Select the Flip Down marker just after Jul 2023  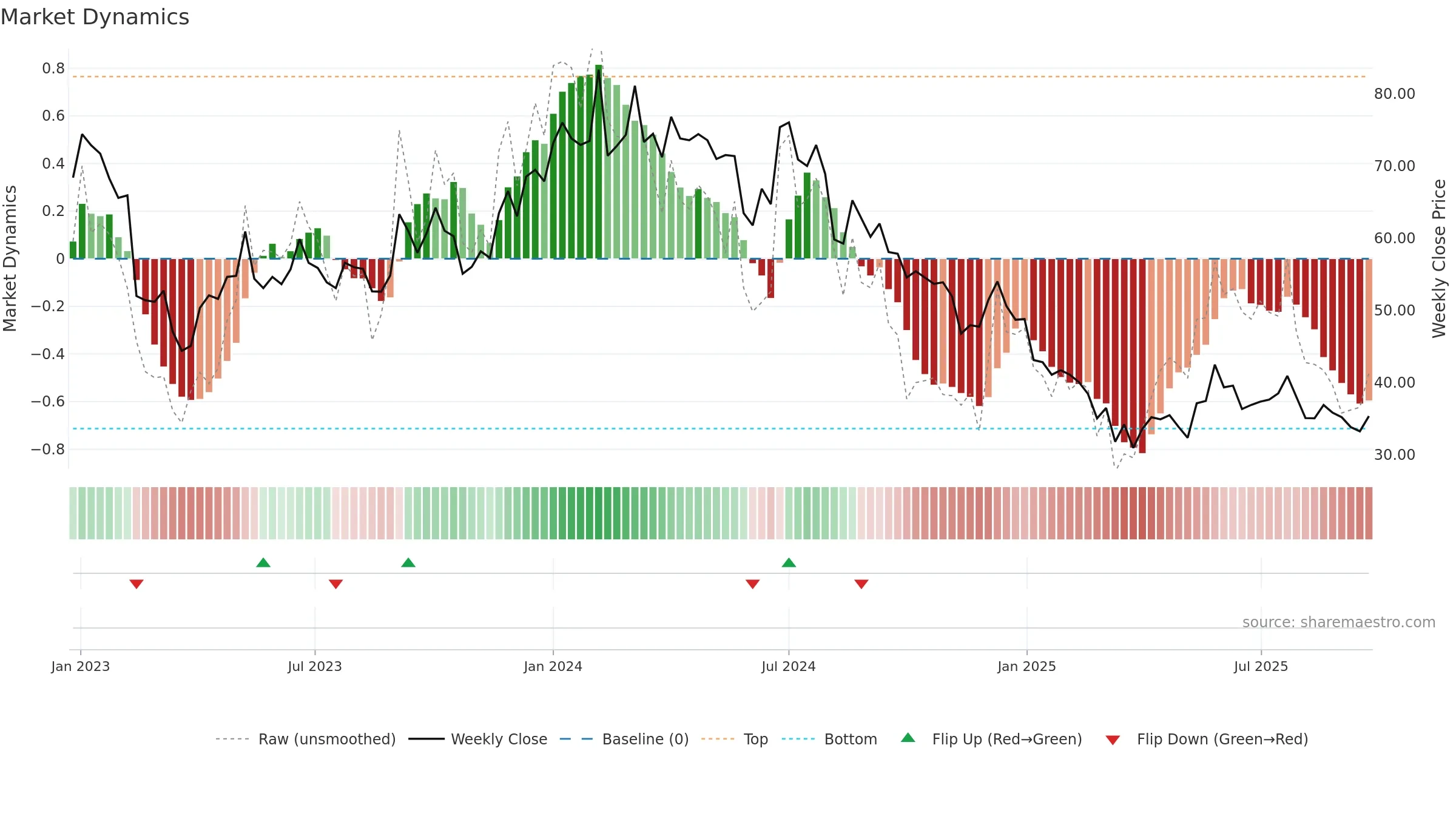click(x=336, y=584)
